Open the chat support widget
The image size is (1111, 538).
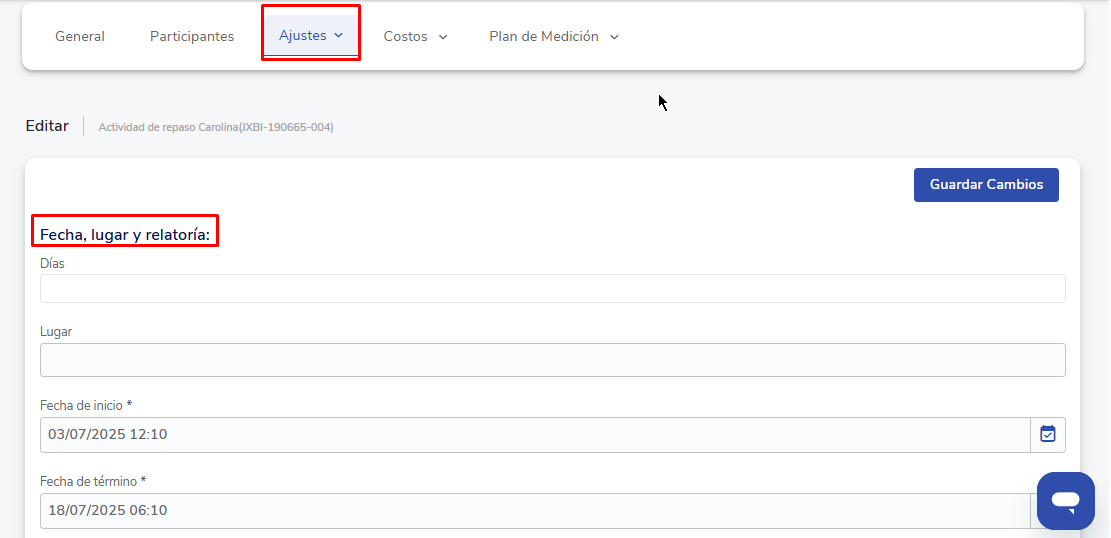click(1065, 501)
